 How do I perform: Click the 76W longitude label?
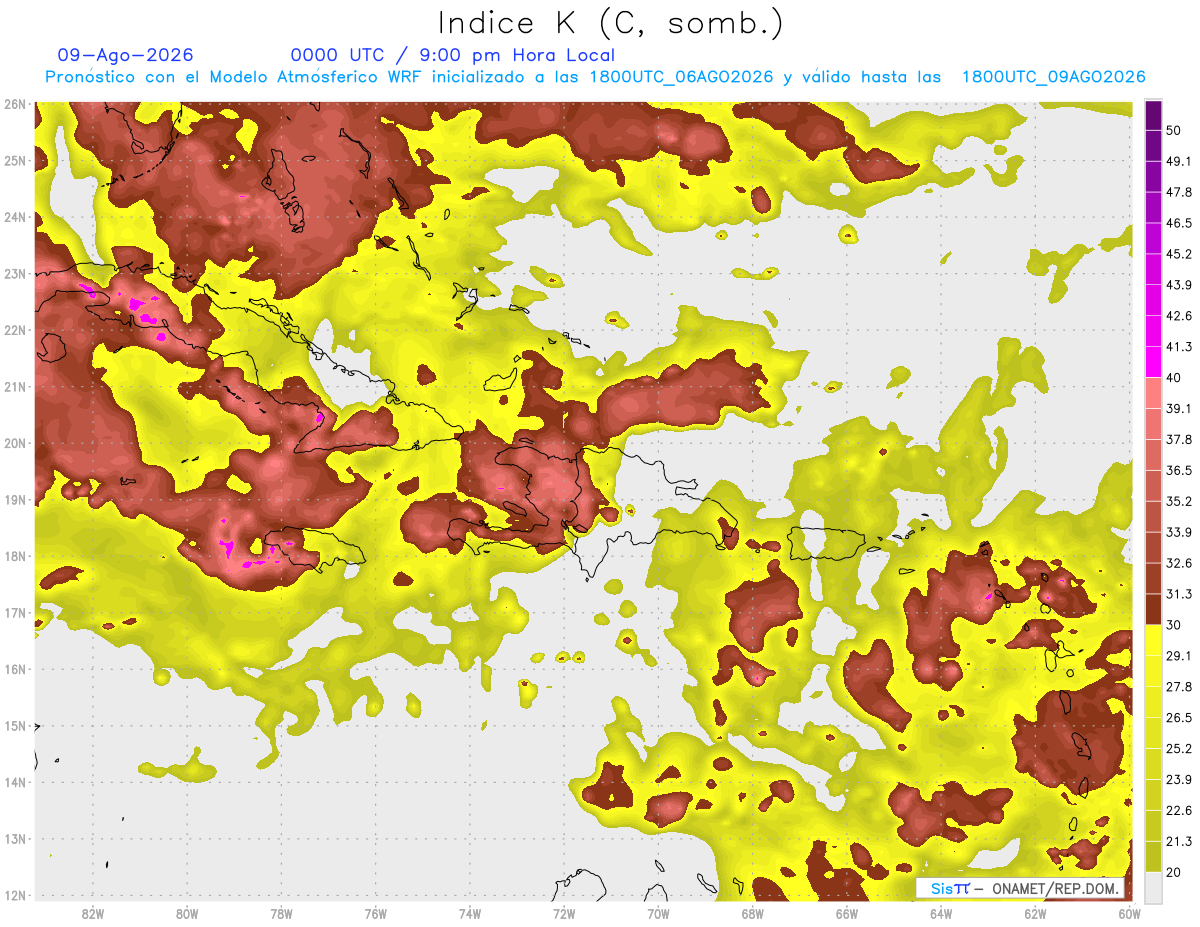tap(376, 914)
